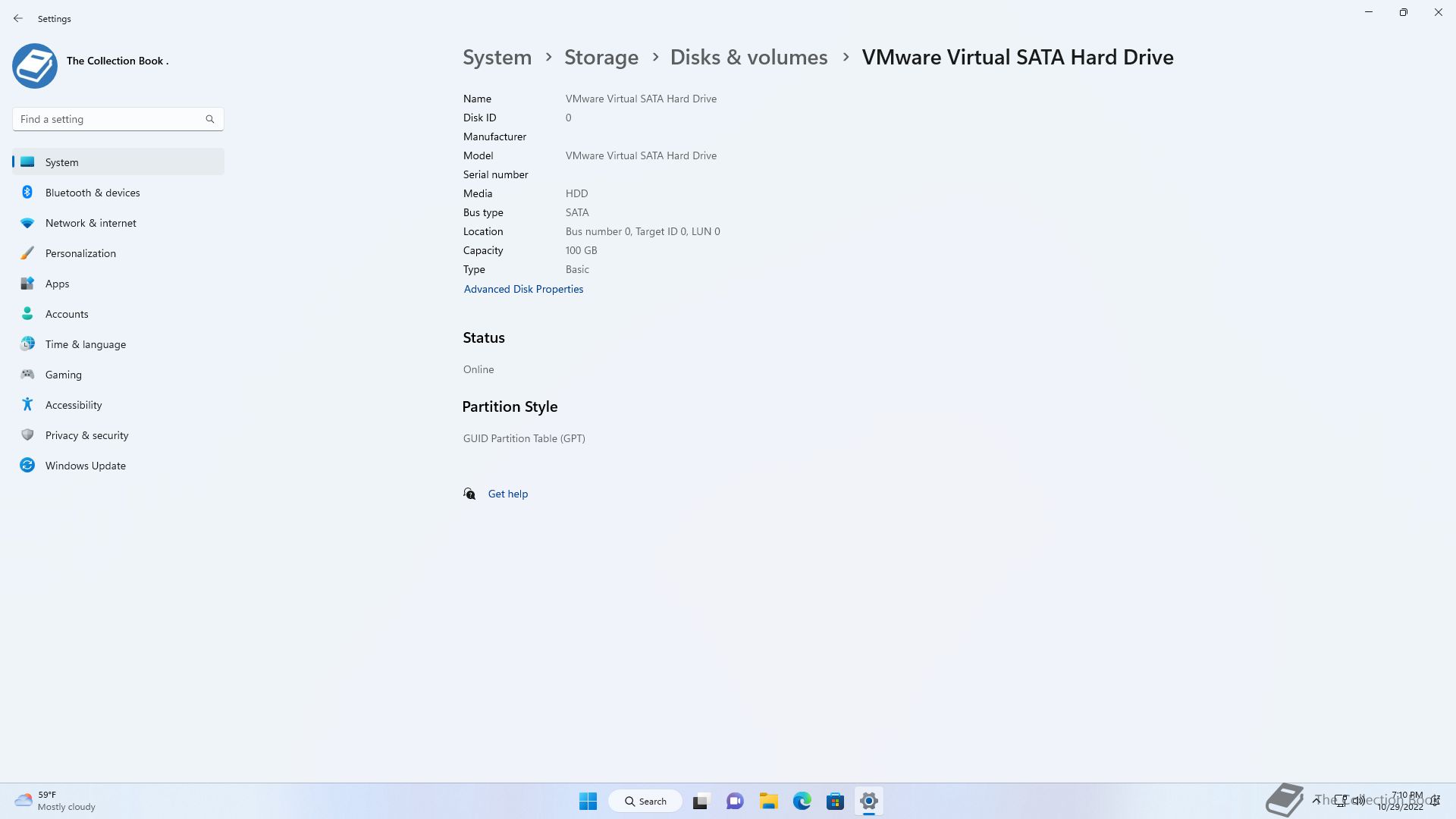Click the Accessibility figure icon
Viewport: 1456px width, 819px height.
(27, 404)
